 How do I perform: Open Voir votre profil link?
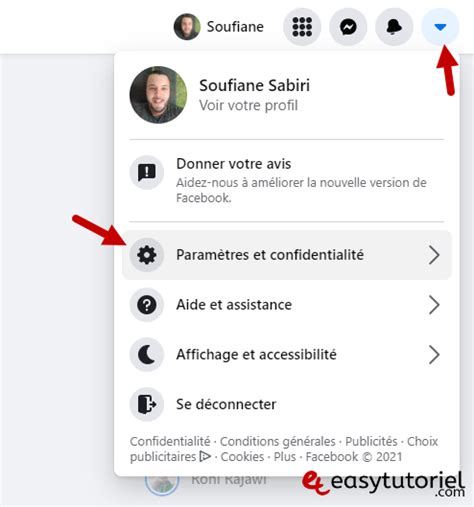click(248, 105)
